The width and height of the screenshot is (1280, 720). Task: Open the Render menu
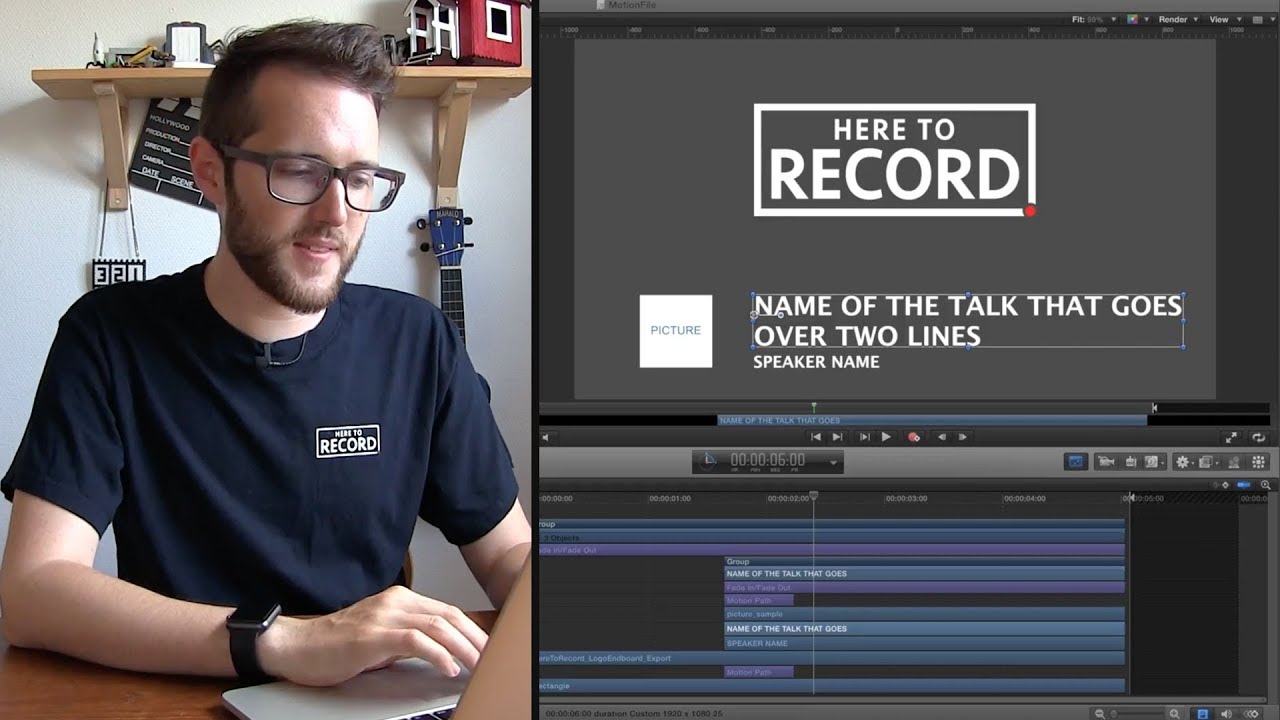(x=1178, y=19)
